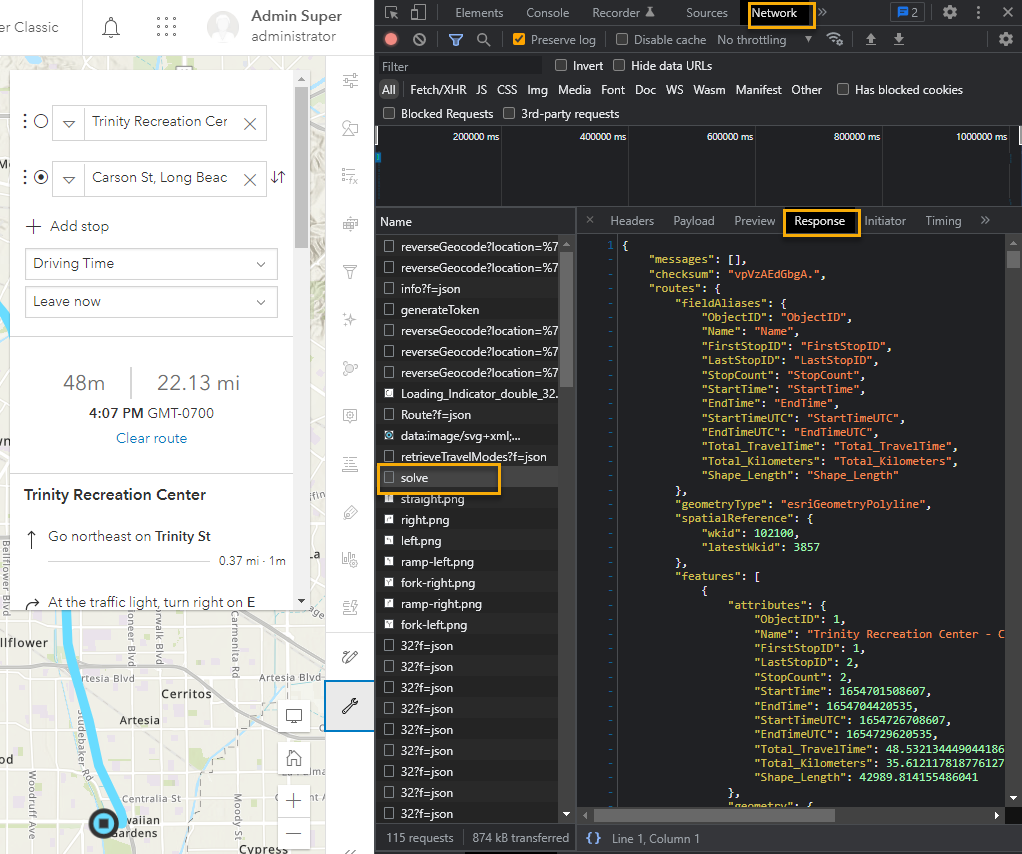Clear the network log
The image size is (1022, 854).
(x=420, y=40)
